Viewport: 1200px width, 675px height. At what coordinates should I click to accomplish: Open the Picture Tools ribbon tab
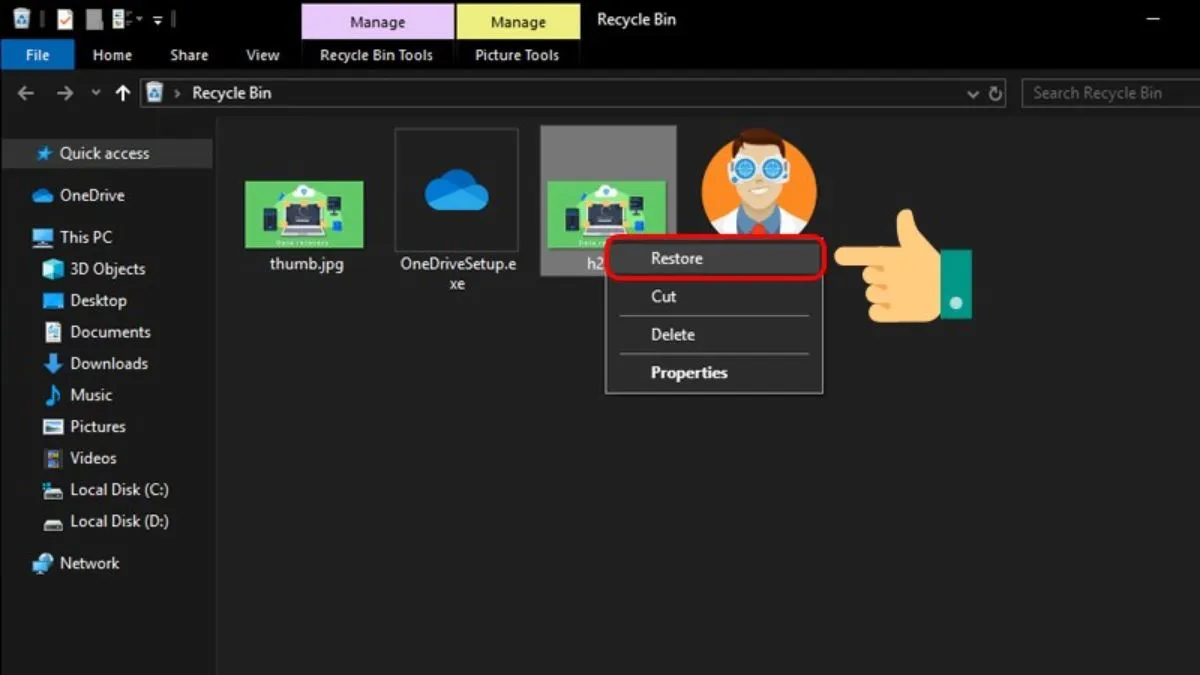518,55
